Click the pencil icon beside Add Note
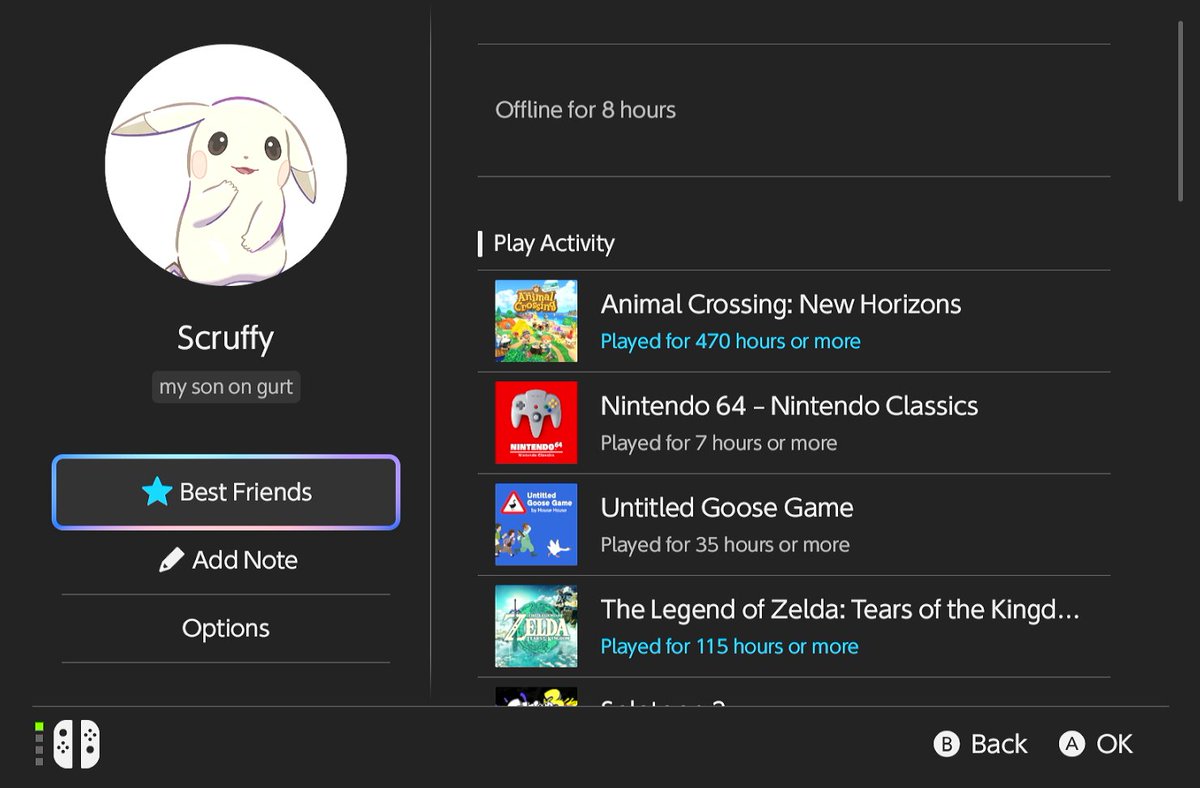This screenshot has width=1200, height=788. point(171,560)
